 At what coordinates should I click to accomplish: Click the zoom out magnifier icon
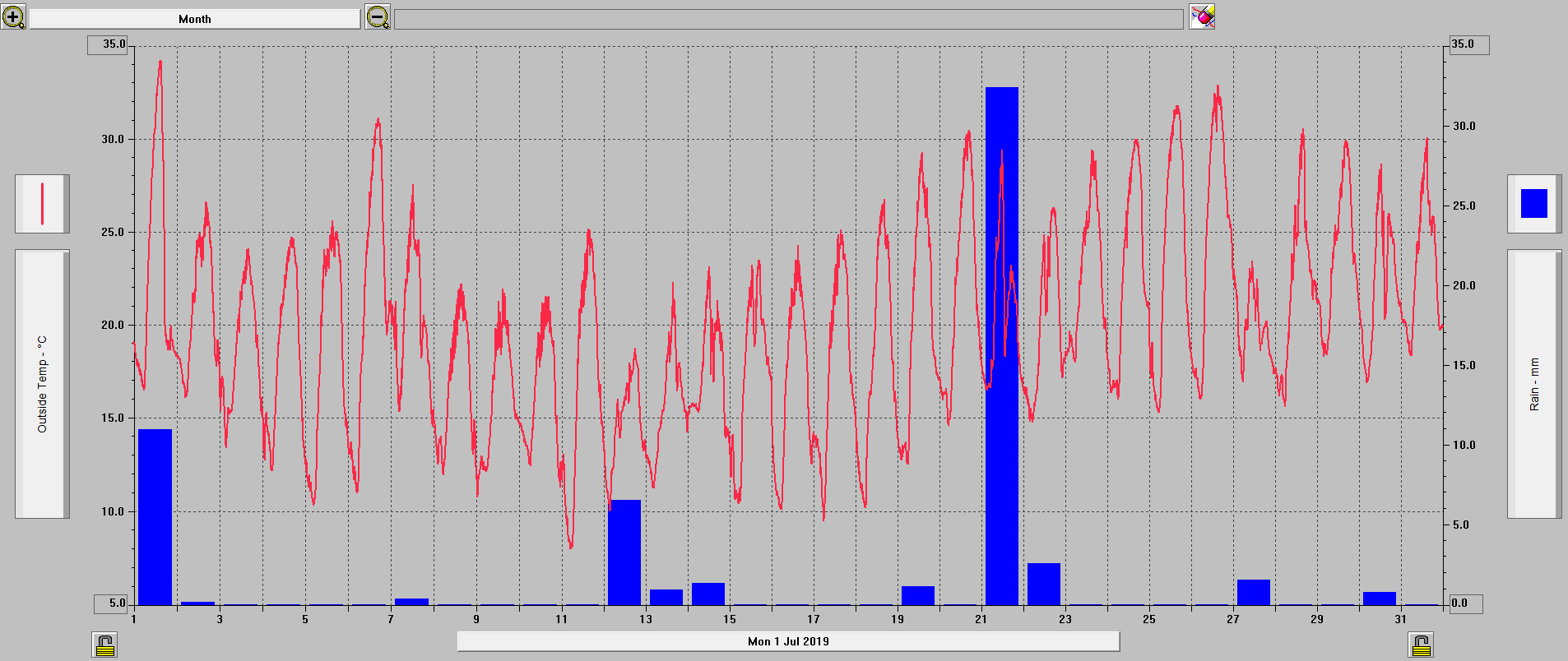[x=378, y=16]
